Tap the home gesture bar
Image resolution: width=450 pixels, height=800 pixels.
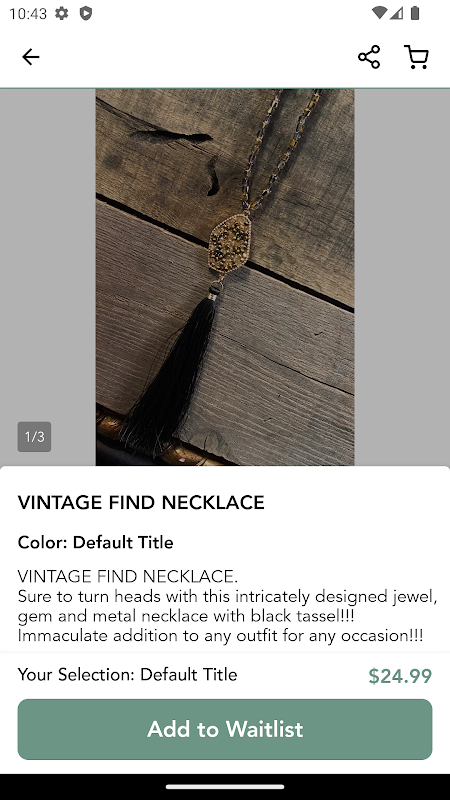pyautogui.click(x=225, y=787)
